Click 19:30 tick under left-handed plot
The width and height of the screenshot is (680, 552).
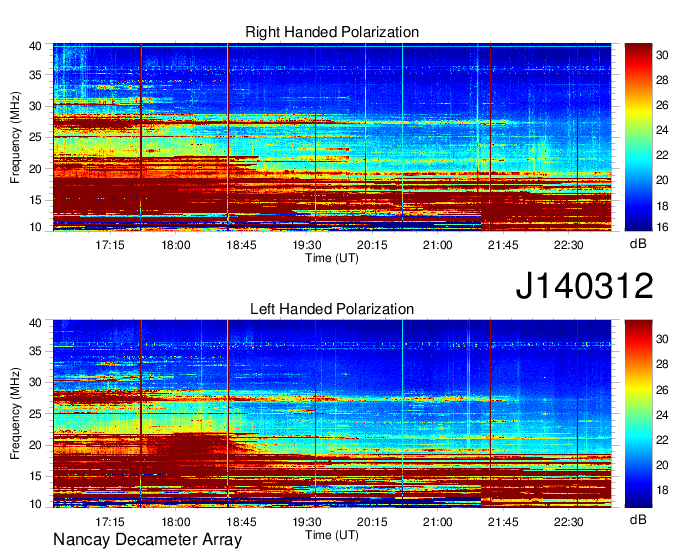[x=307, y=522]
